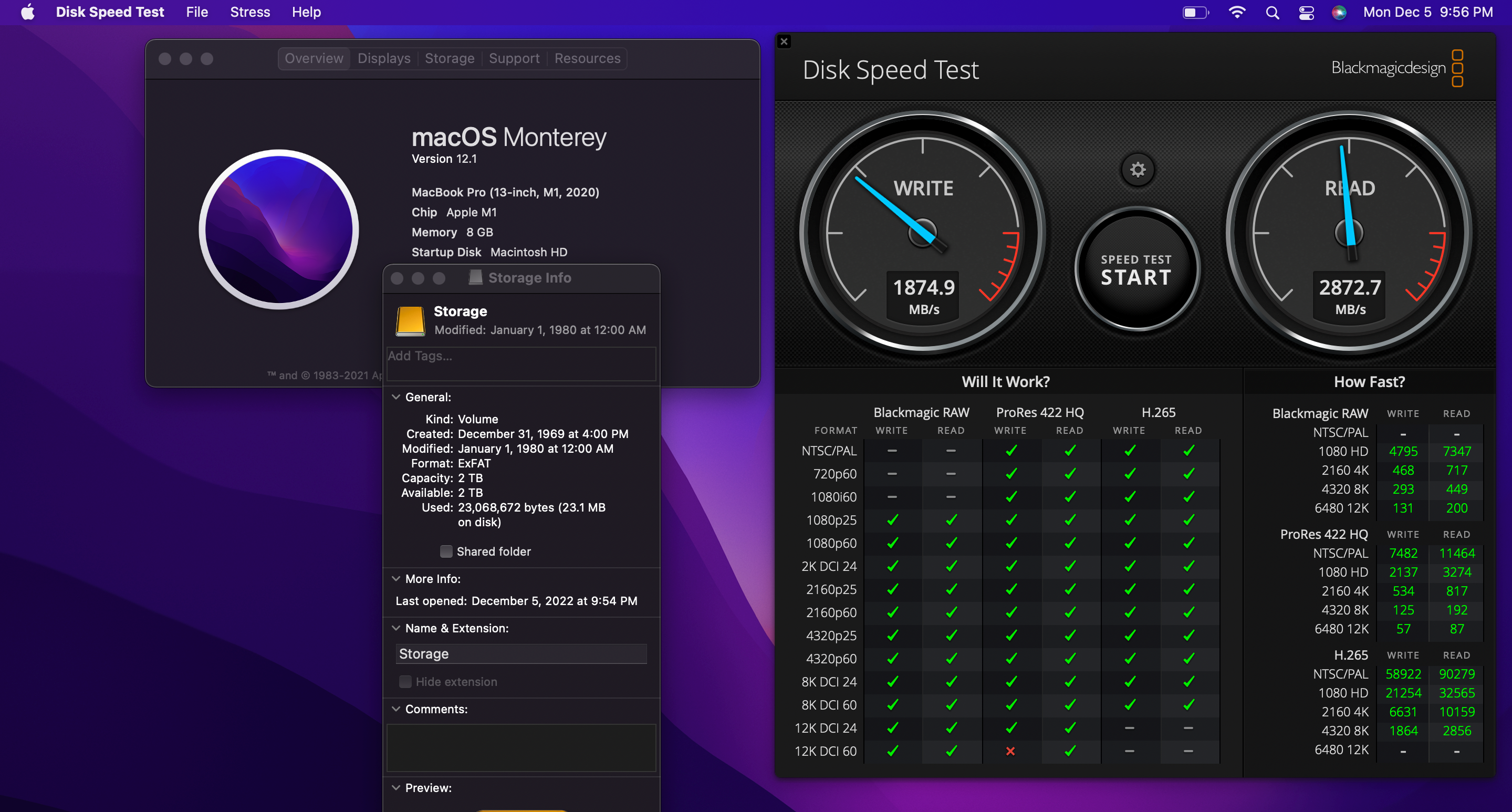Viewport: 1512px width, 812px height.
Task: Click the small drive icon in Storage Info title bar
Action: coord(475,278)
